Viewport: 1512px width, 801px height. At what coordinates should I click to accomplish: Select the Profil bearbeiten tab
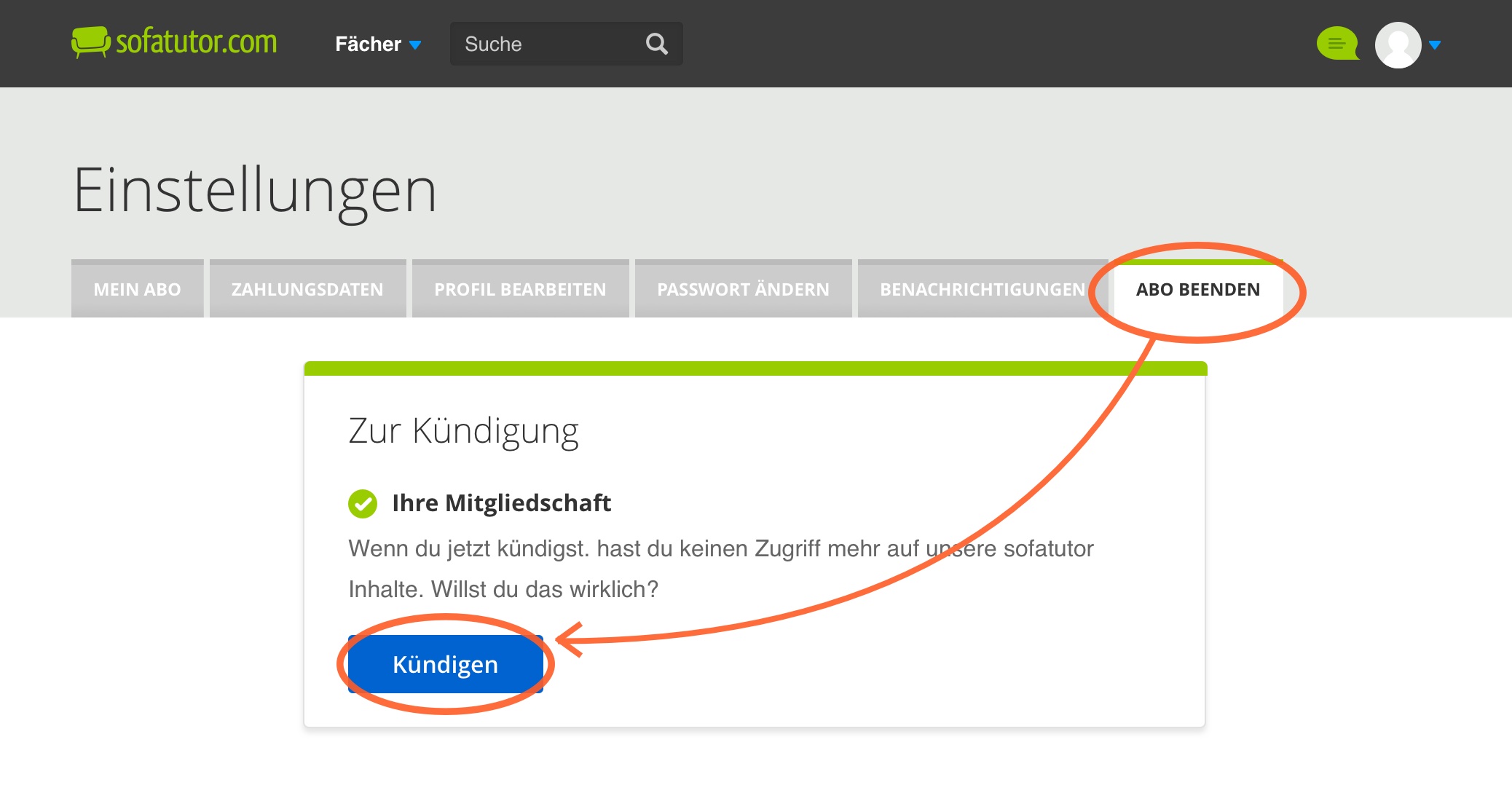[520, 289]
